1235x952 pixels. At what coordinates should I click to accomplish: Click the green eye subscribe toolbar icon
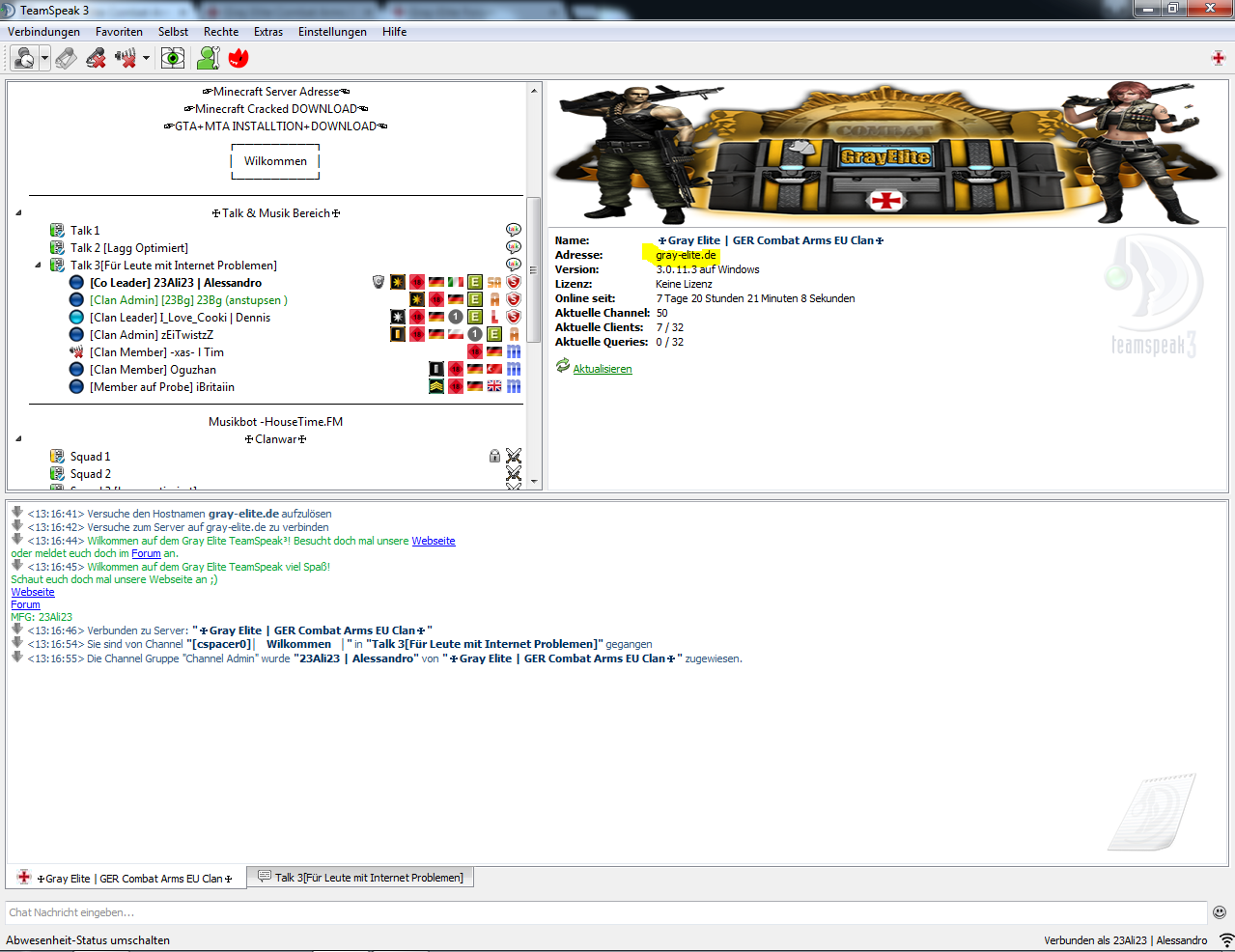[x=173, y=58]
